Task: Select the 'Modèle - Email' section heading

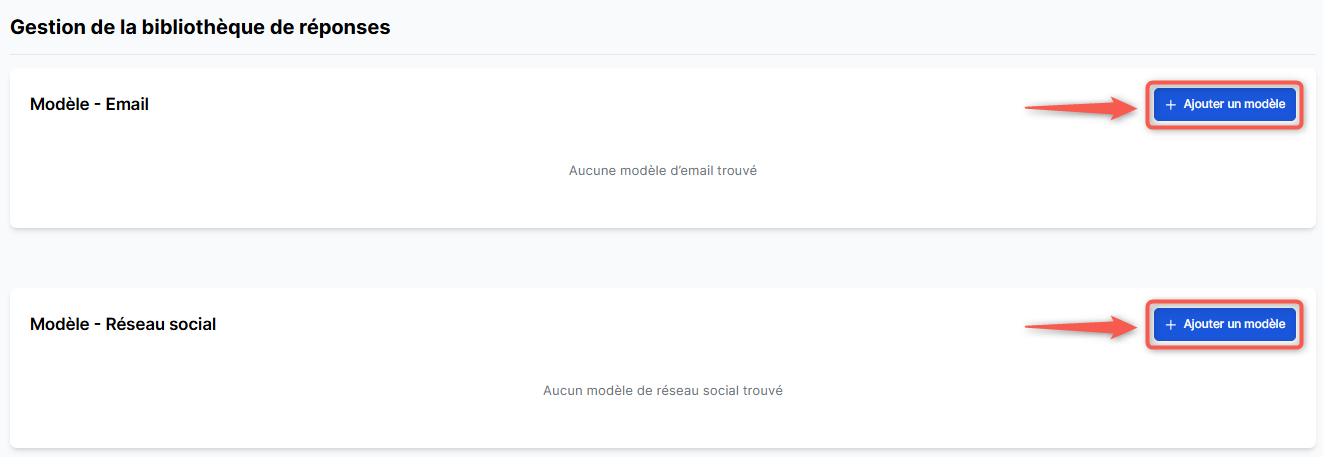Action: [89, 104]
